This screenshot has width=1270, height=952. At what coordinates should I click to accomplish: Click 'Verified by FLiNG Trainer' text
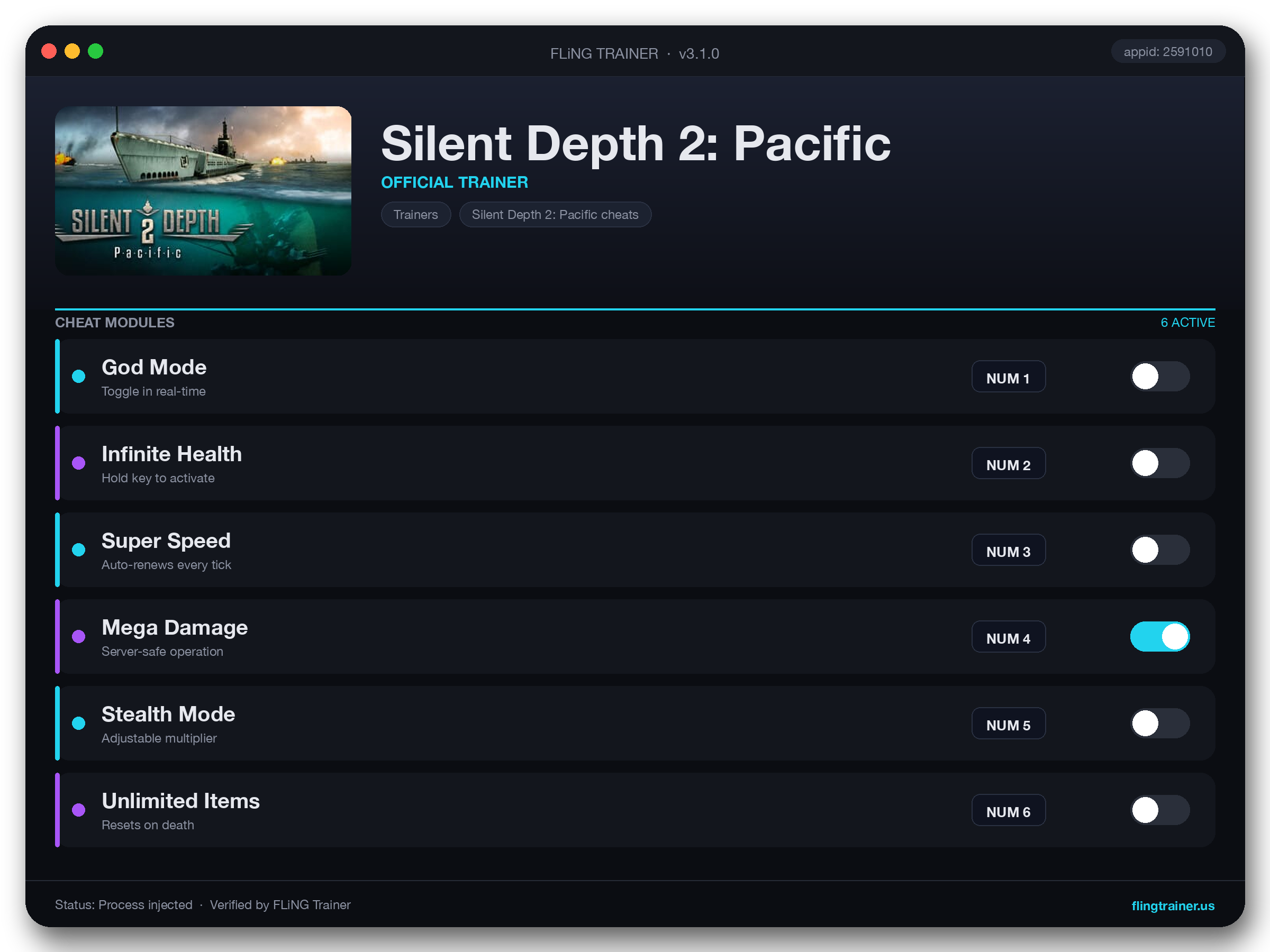tap(280, 905)
